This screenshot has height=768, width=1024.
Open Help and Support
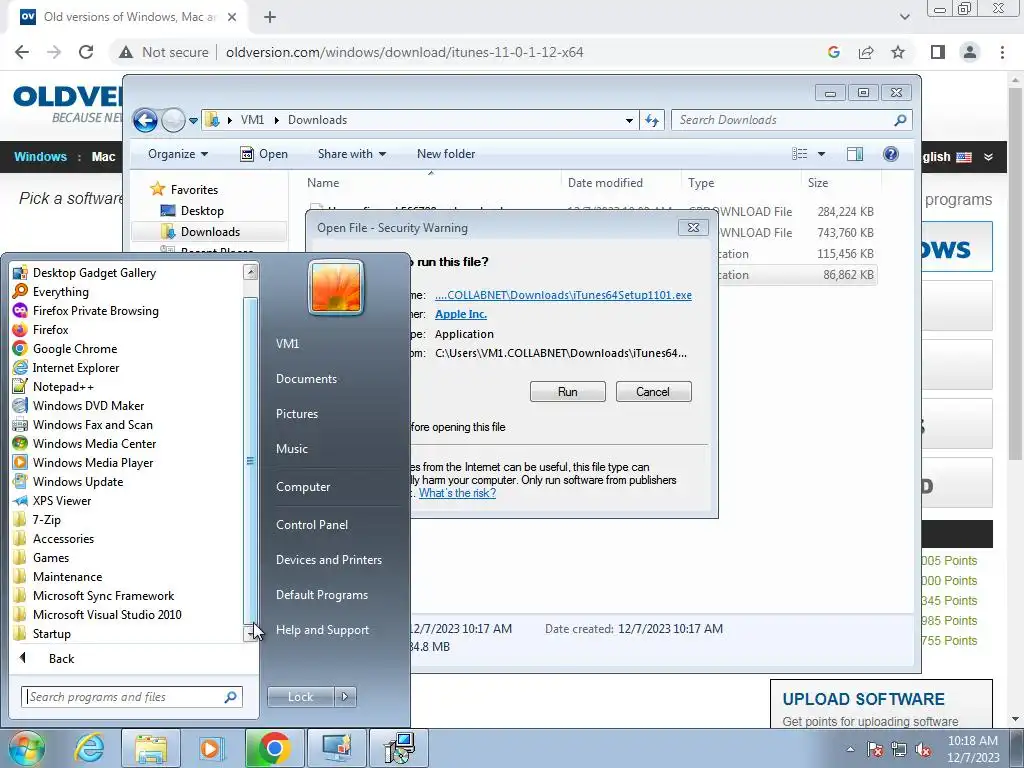click(323, 630)
